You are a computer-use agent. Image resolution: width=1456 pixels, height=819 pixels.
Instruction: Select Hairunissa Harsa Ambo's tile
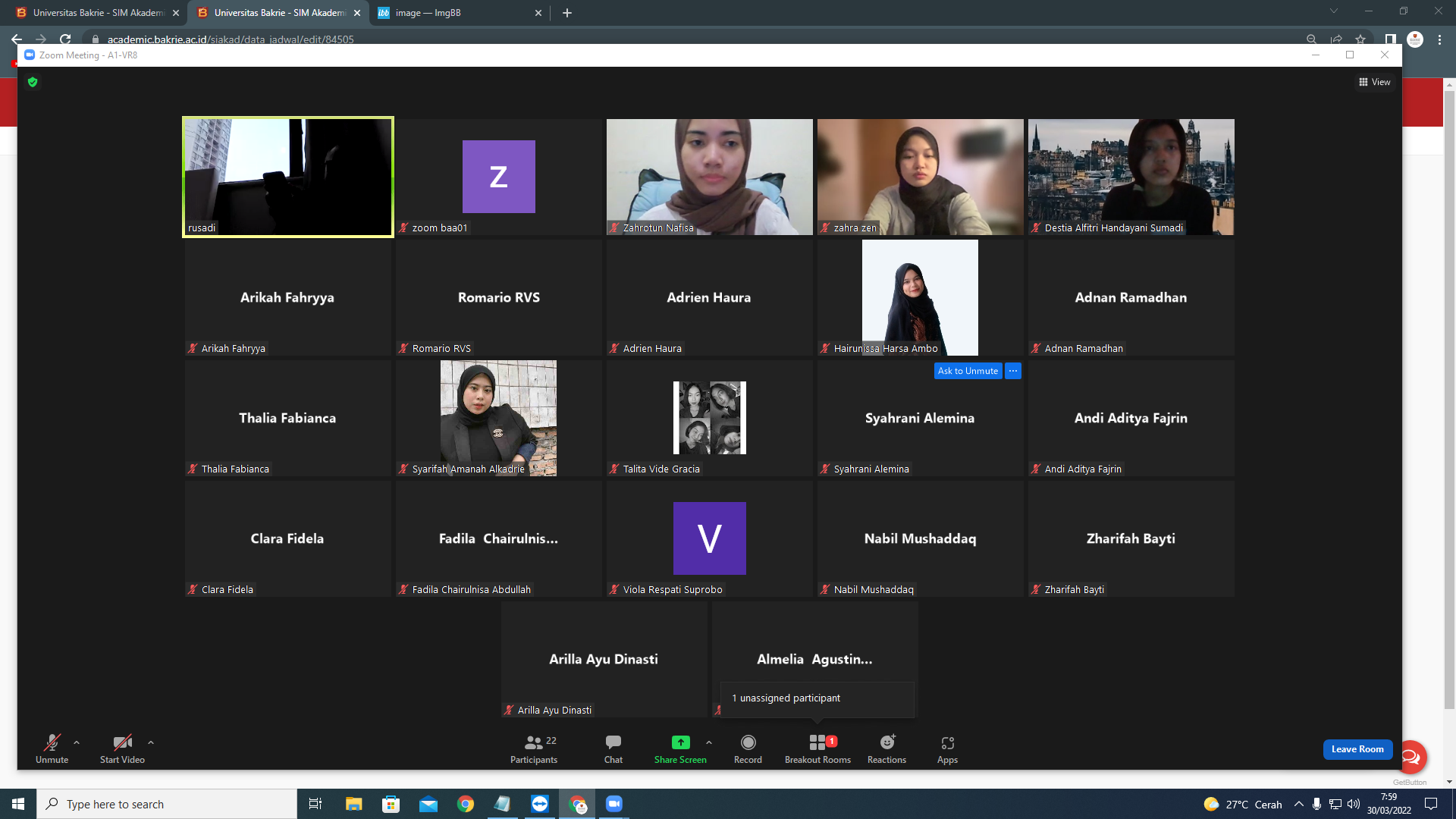(921, 298)
